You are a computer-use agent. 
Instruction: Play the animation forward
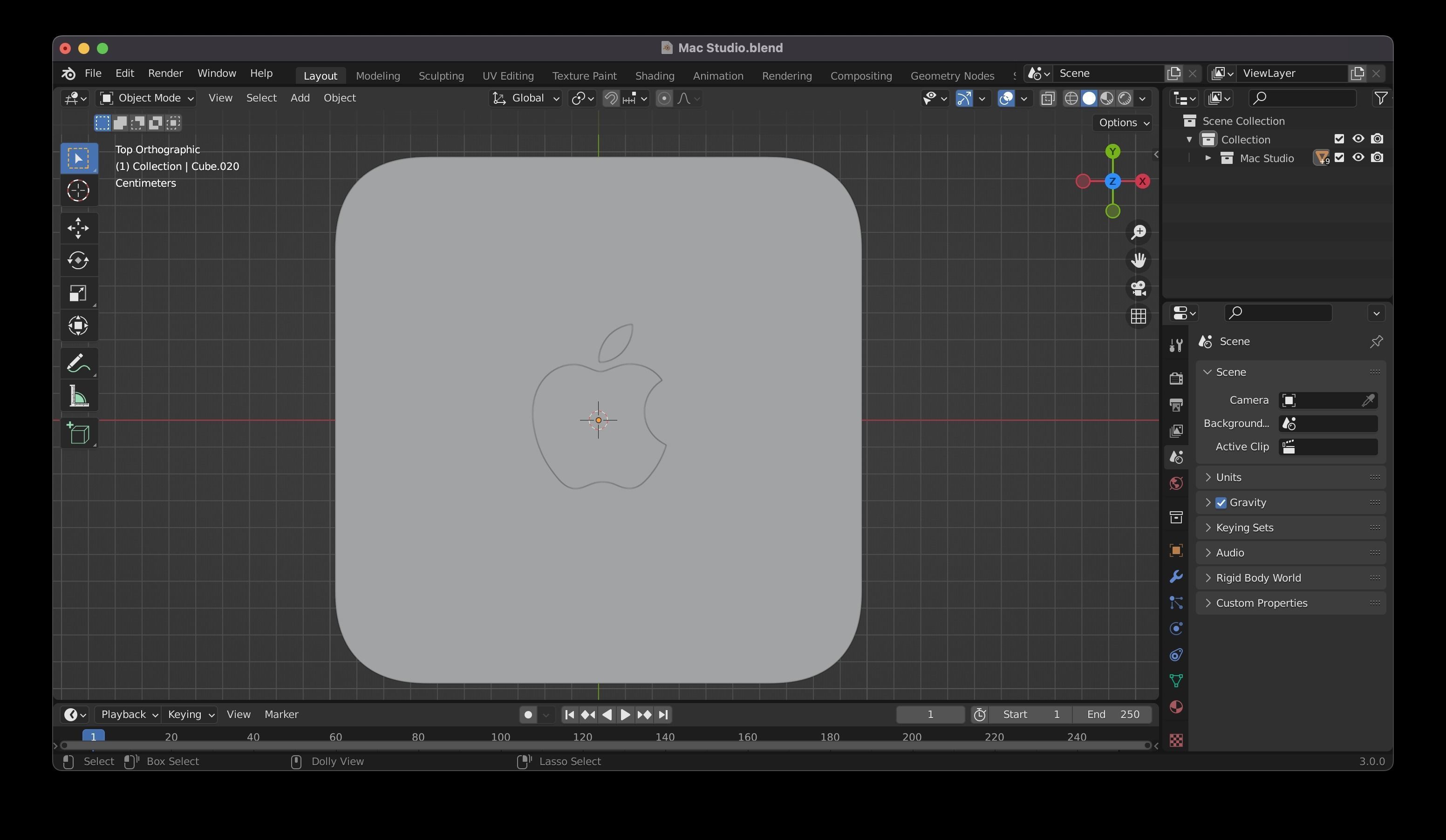[x=626, y=714]
